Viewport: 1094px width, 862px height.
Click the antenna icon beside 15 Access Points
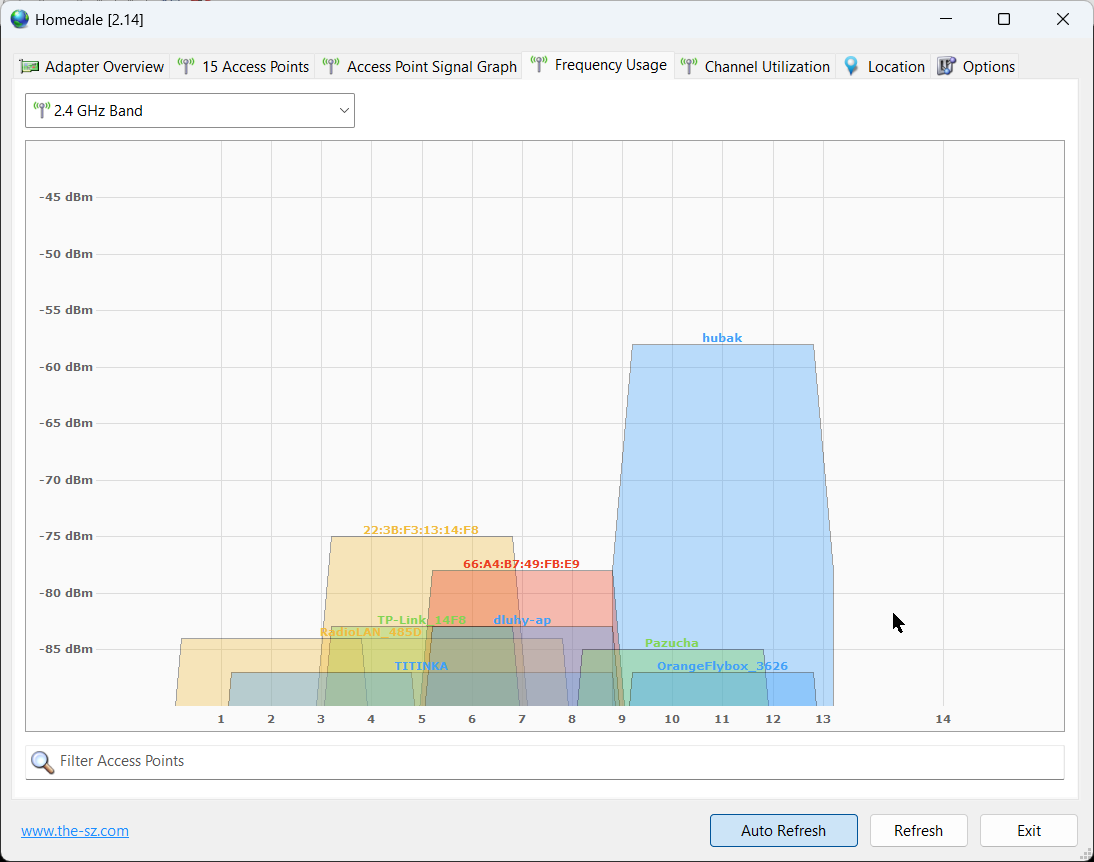coord(186,67)
